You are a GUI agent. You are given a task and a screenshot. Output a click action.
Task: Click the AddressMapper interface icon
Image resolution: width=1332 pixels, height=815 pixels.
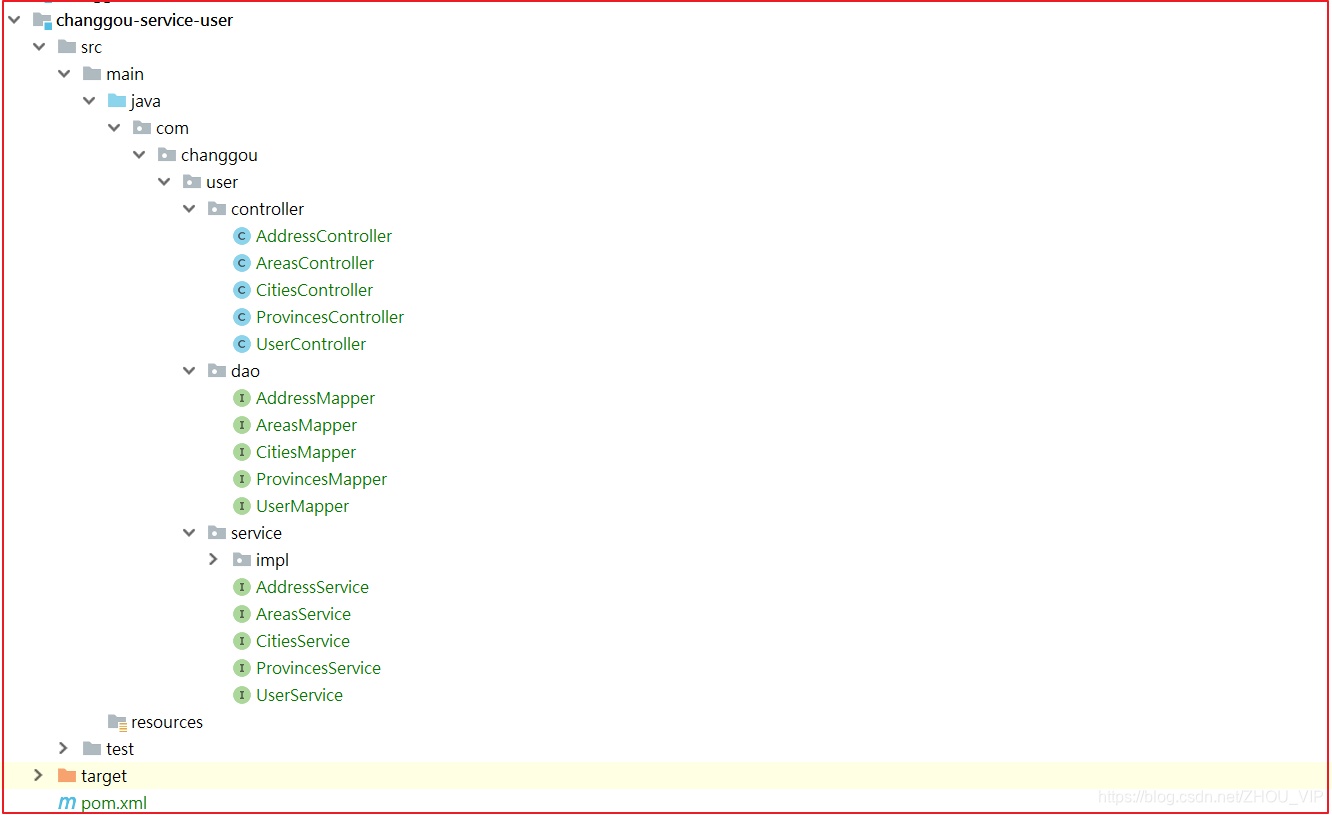(x=241, y=398)
